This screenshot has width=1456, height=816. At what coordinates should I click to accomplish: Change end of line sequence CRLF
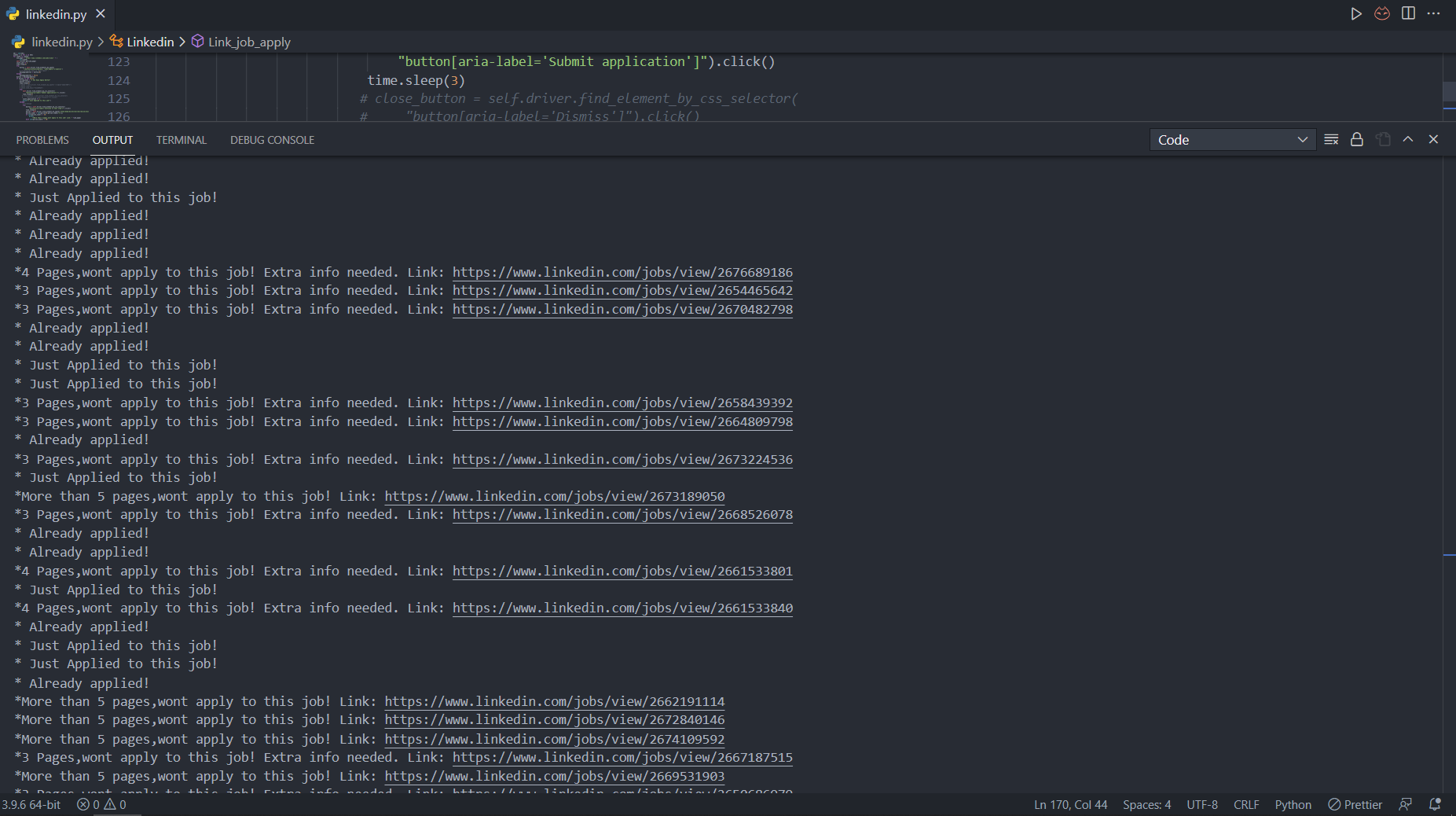(1246, 805)
